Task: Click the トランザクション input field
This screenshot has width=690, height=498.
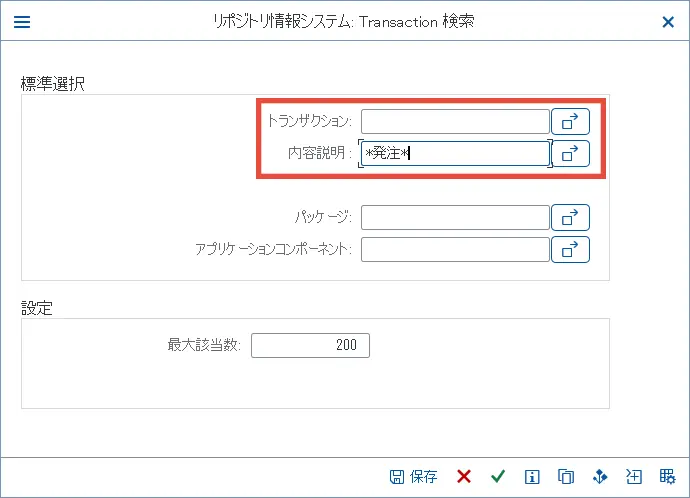Action: (455, 121)
